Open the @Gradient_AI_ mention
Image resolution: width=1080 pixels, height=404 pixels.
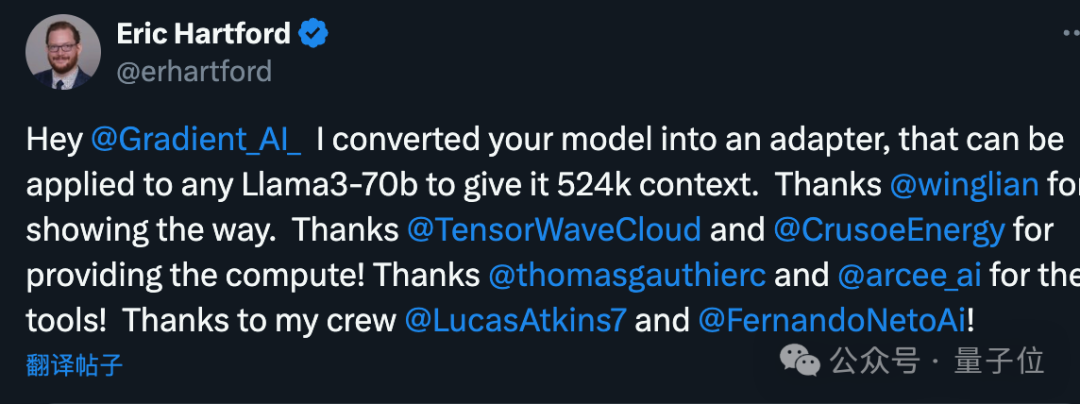[x=196, y=140]
